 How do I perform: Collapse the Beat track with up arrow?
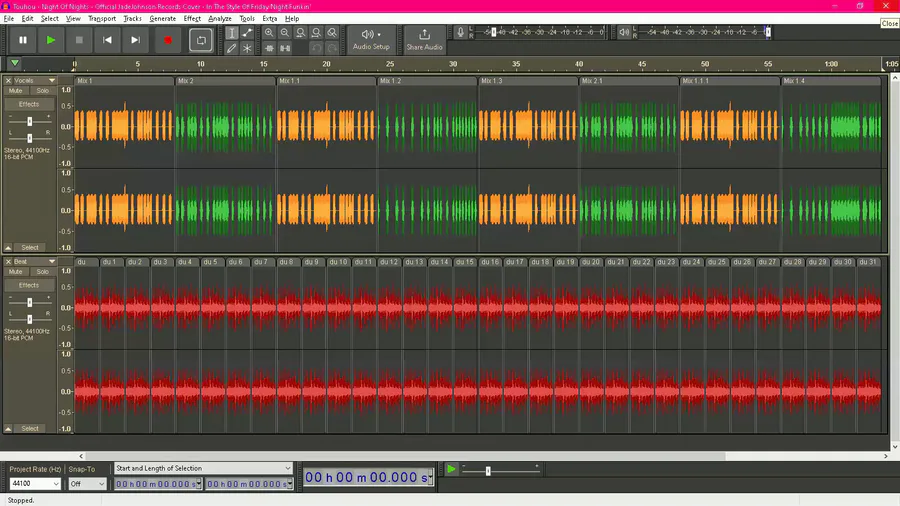(8, 429)
